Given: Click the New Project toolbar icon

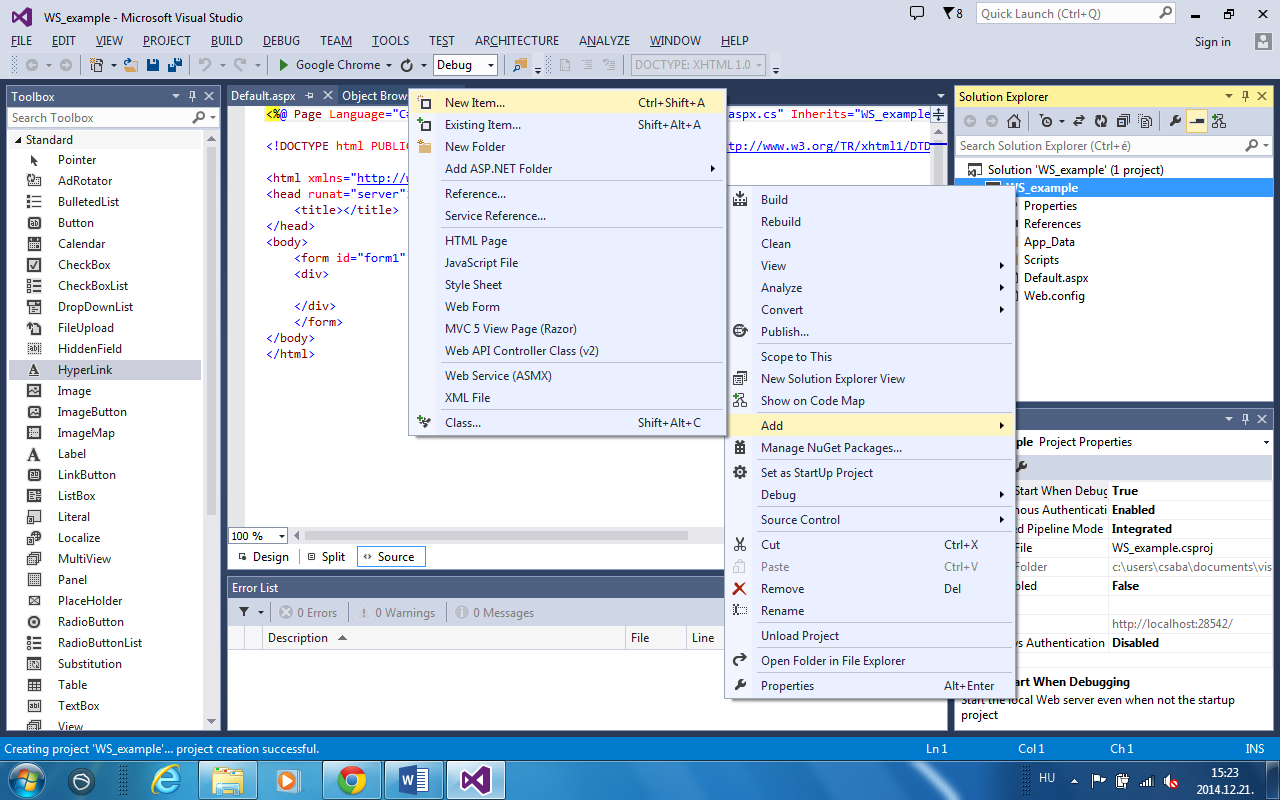Looking at the screenshot, I should tap(97, 65).
